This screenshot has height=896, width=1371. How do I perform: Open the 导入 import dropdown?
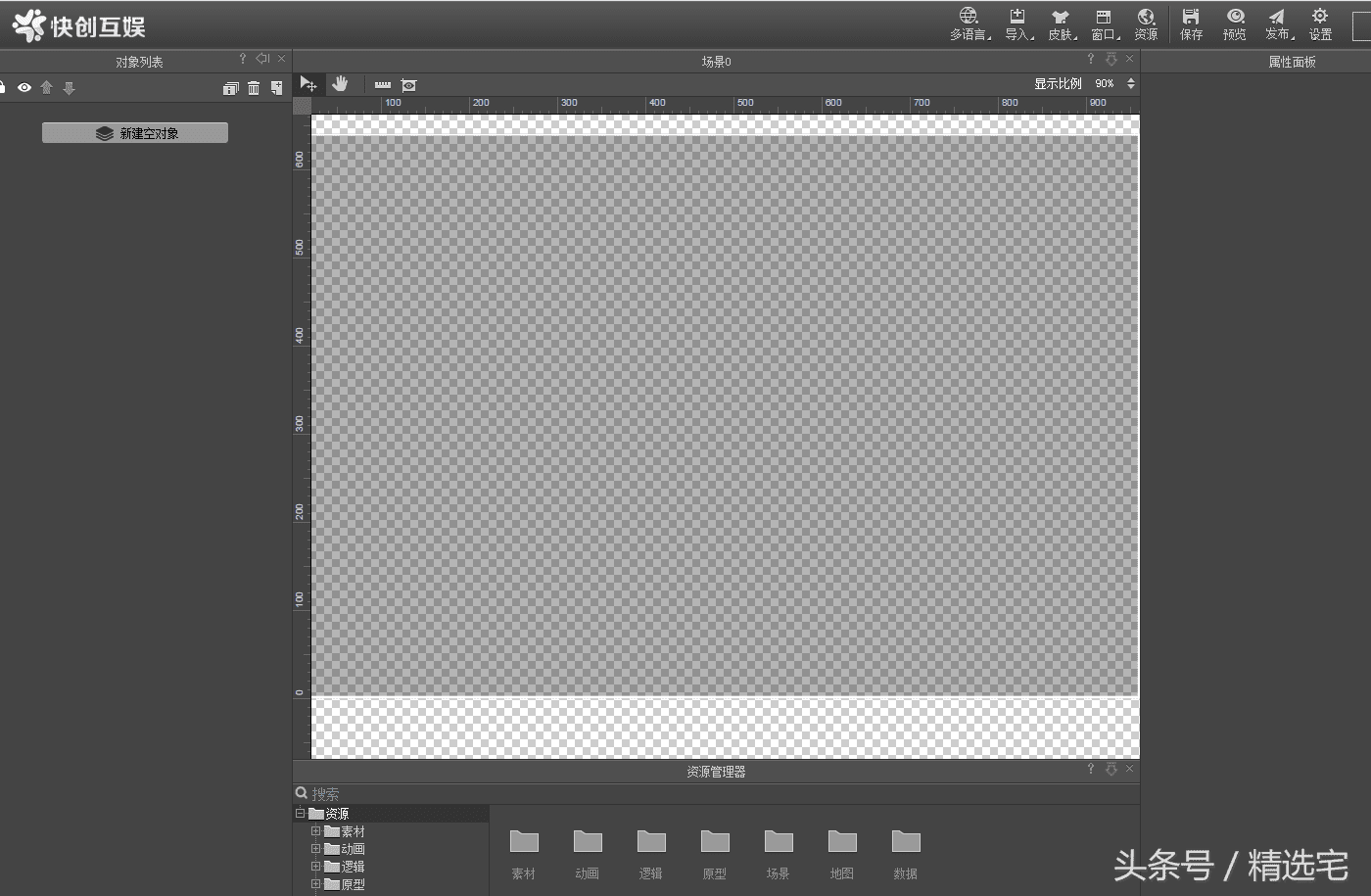(1018, 24)
